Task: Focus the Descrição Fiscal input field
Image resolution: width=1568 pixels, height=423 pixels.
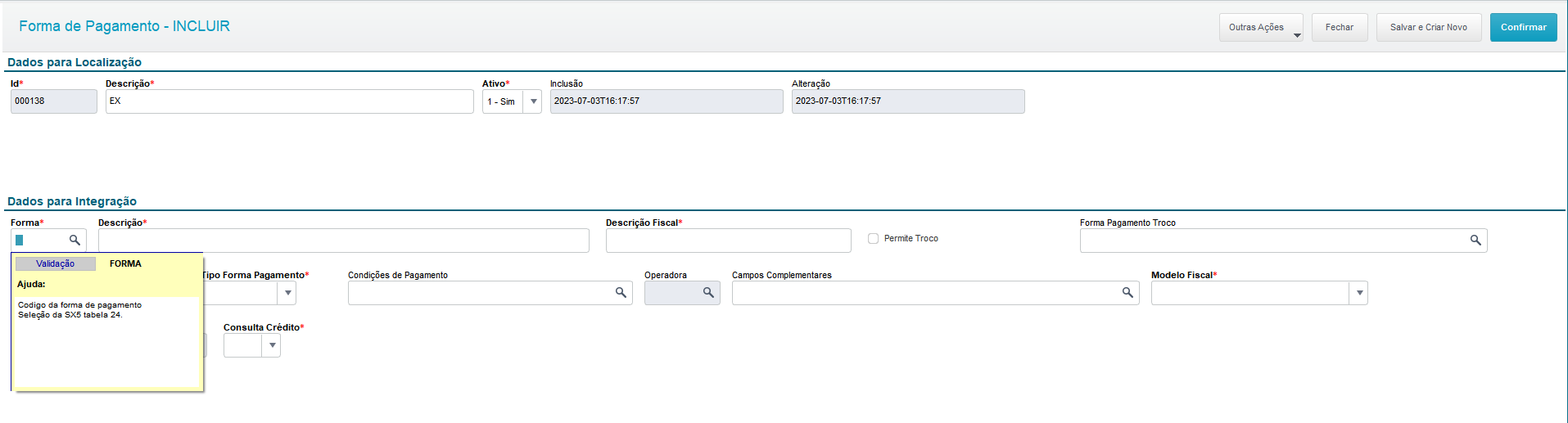Action: (728, 241)
